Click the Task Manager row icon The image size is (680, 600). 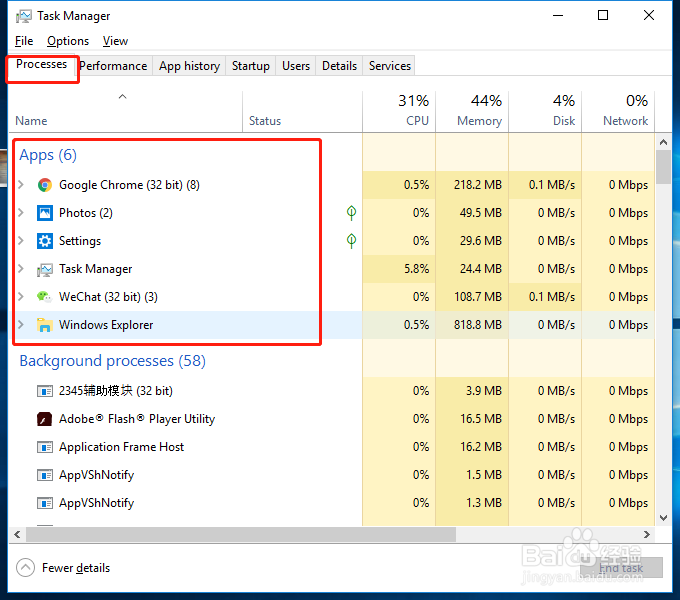click(x=45, y=269)
